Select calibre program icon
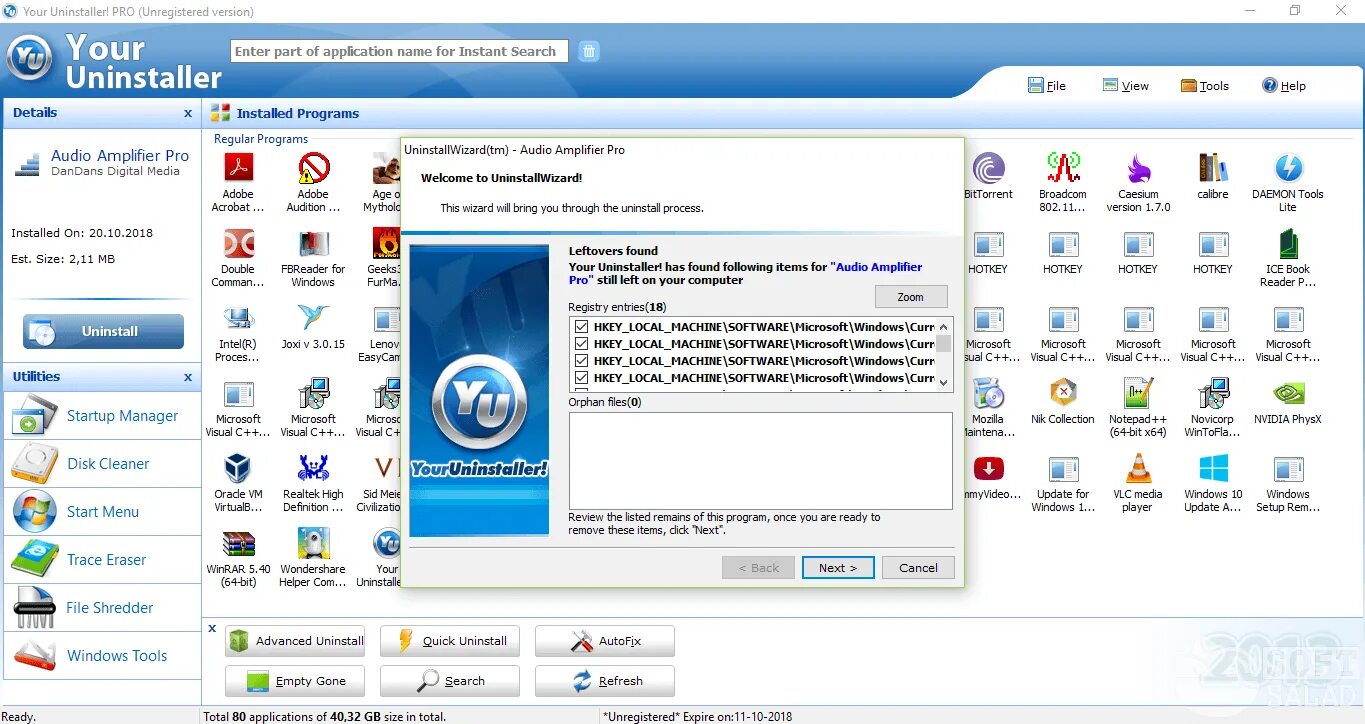Screen dimensions: 1365x724 (x=1213, y=167)
